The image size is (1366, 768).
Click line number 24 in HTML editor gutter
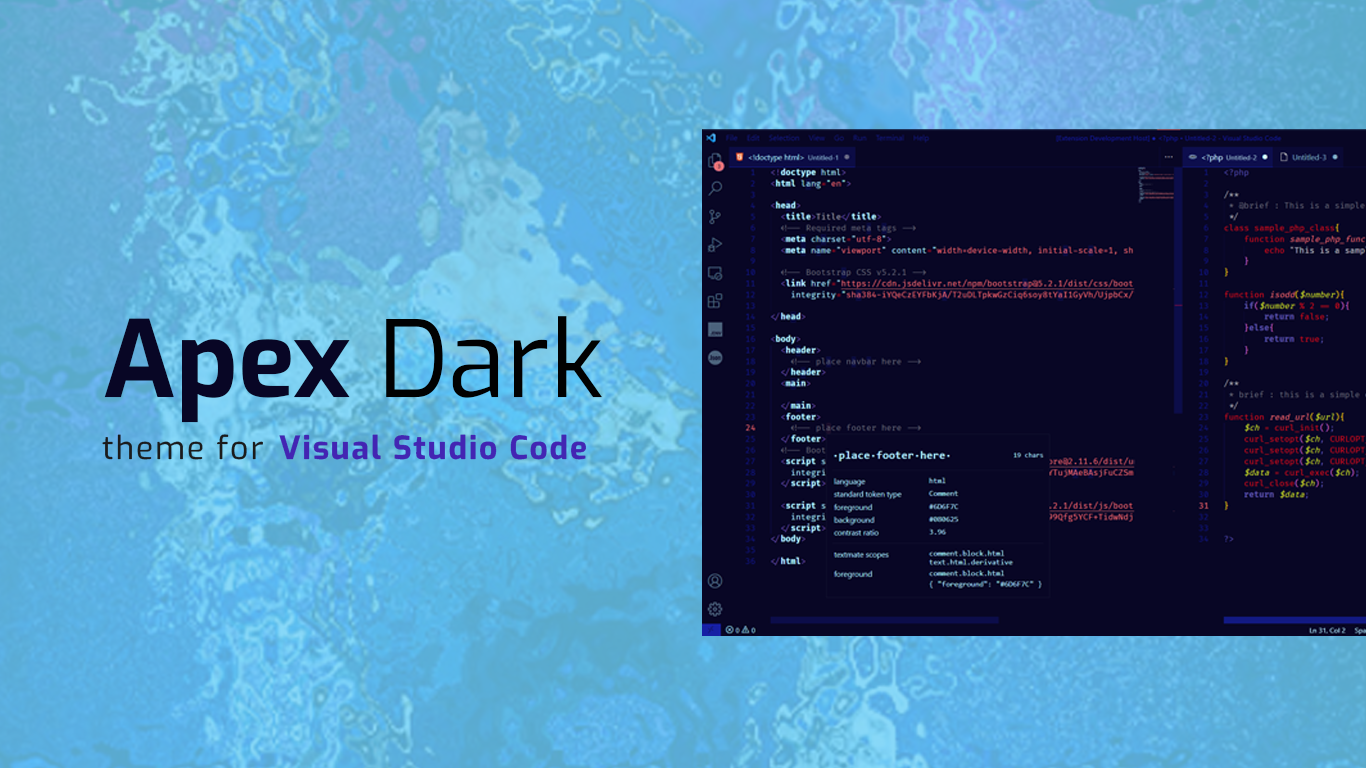click(750, 428)
